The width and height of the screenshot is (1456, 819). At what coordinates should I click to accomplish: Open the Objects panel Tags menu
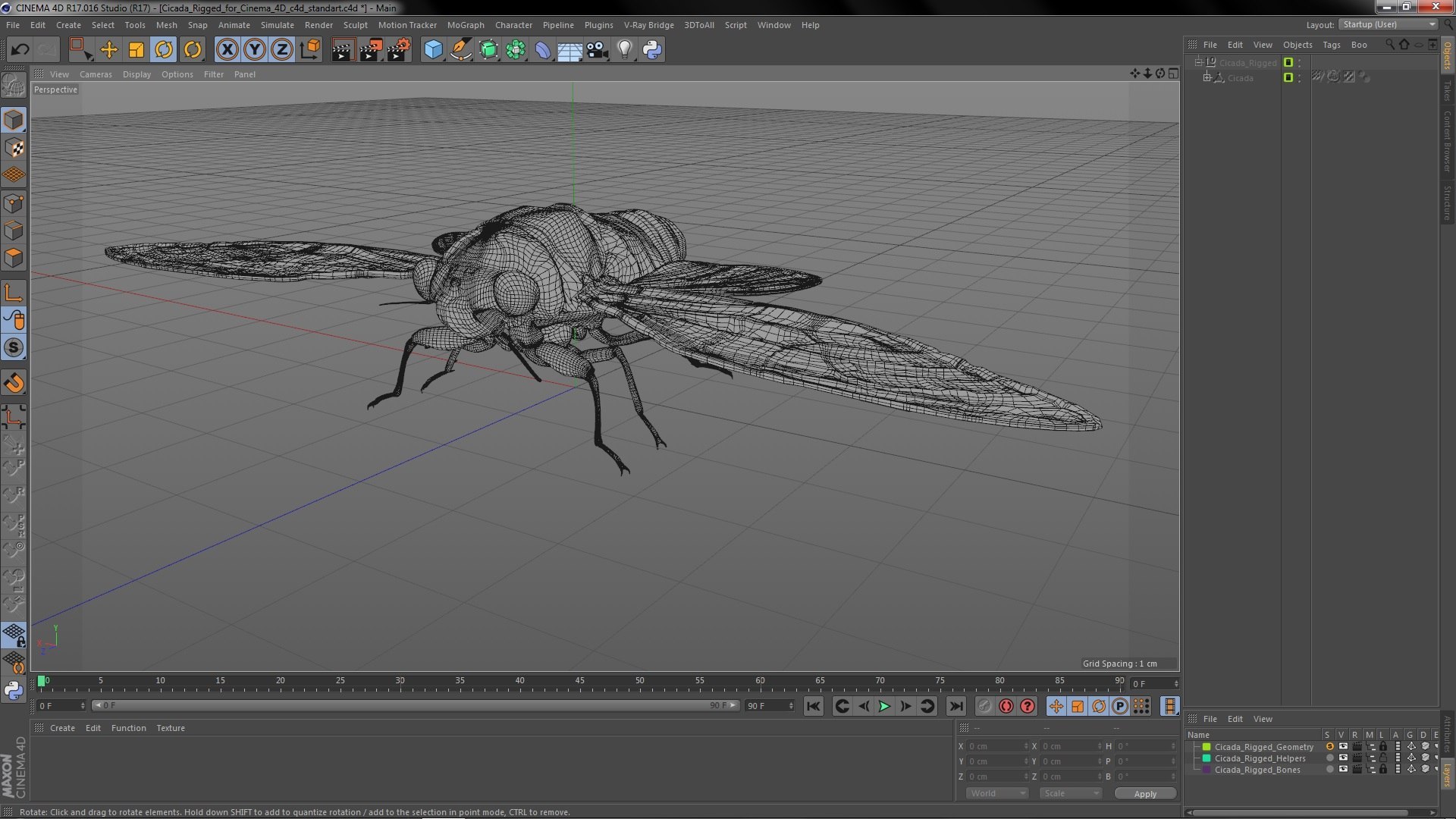click(1331, 45)
